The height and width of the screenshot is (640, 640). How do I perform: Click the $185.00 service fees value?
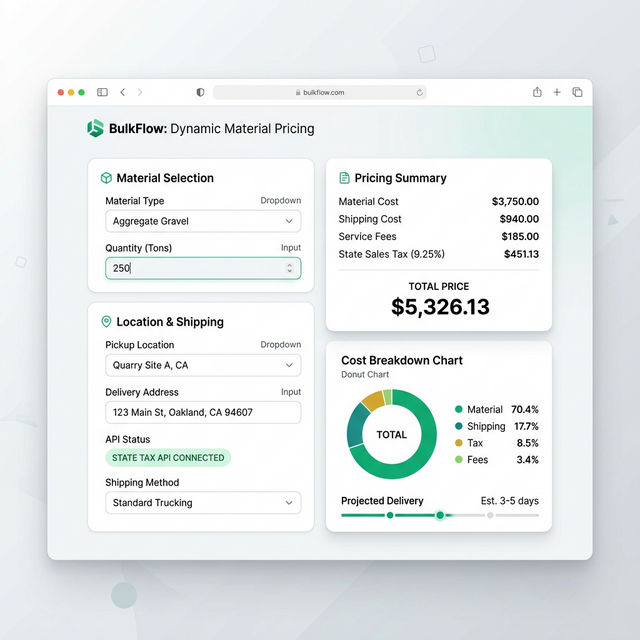(x=520, y=236)
